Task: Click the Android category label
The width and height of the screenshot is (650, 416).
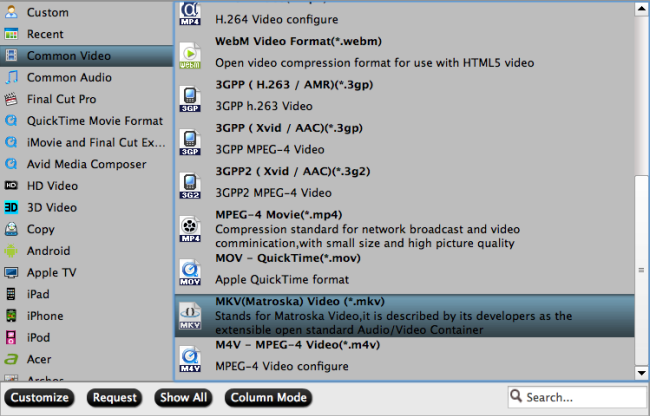Action: (x=49, y=251)
